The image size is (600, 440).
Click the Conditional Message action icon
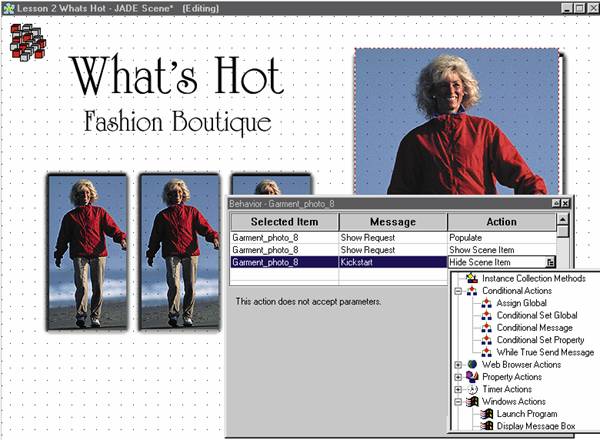(487, 328)
